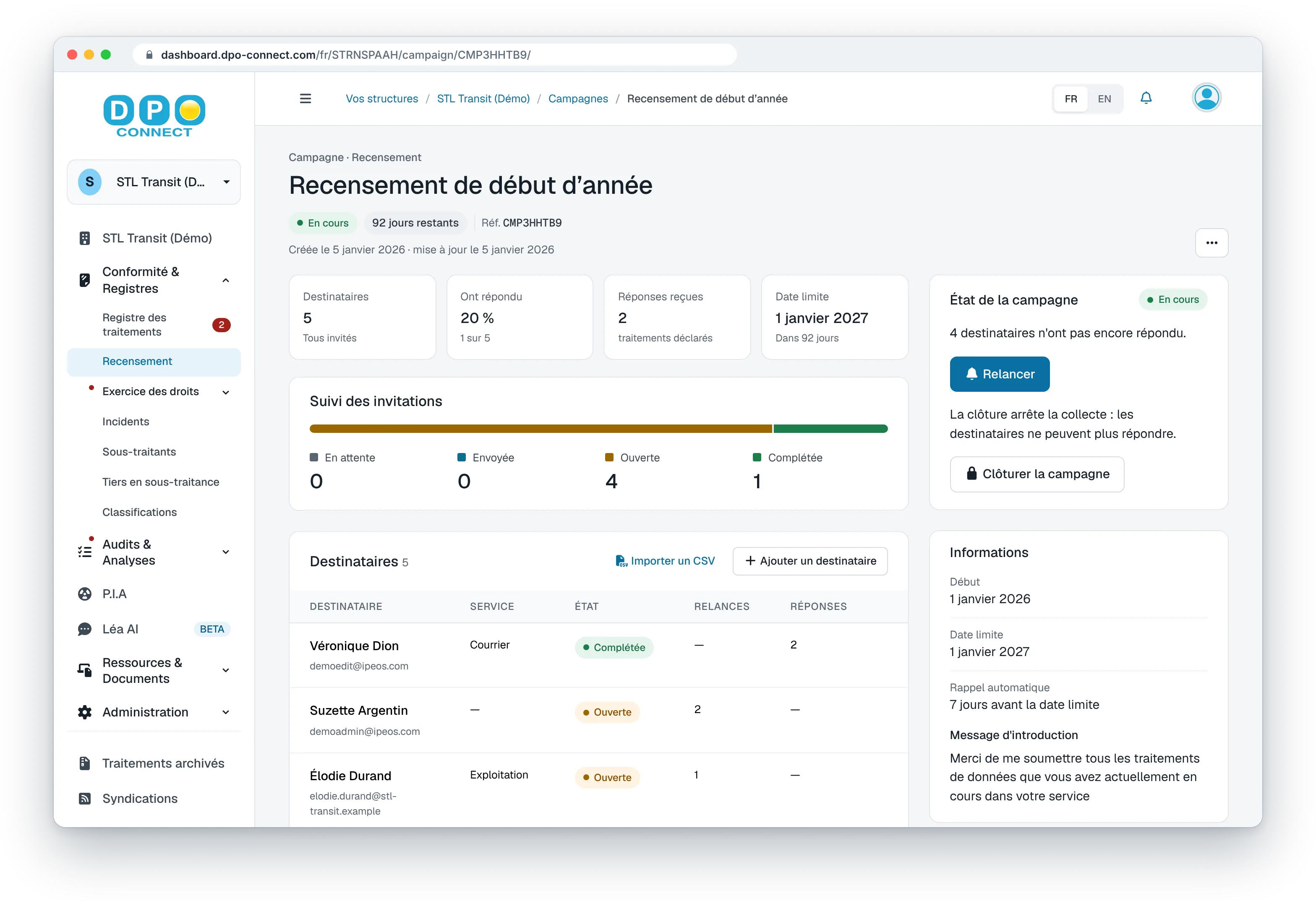Viewport: 1316px width, 901px height.
Task: Click the lock icon in the address bar
Action: (x=149, y=55)
